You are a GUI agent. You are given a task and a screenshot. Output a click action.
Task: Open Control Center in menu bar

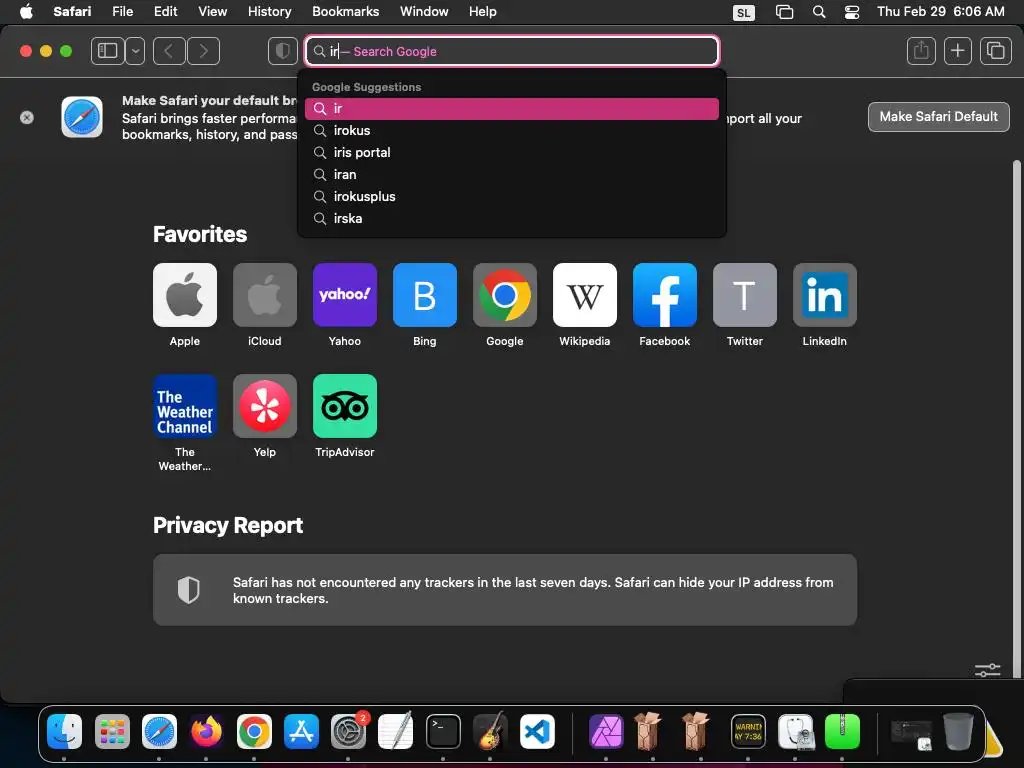coord(852,12)
